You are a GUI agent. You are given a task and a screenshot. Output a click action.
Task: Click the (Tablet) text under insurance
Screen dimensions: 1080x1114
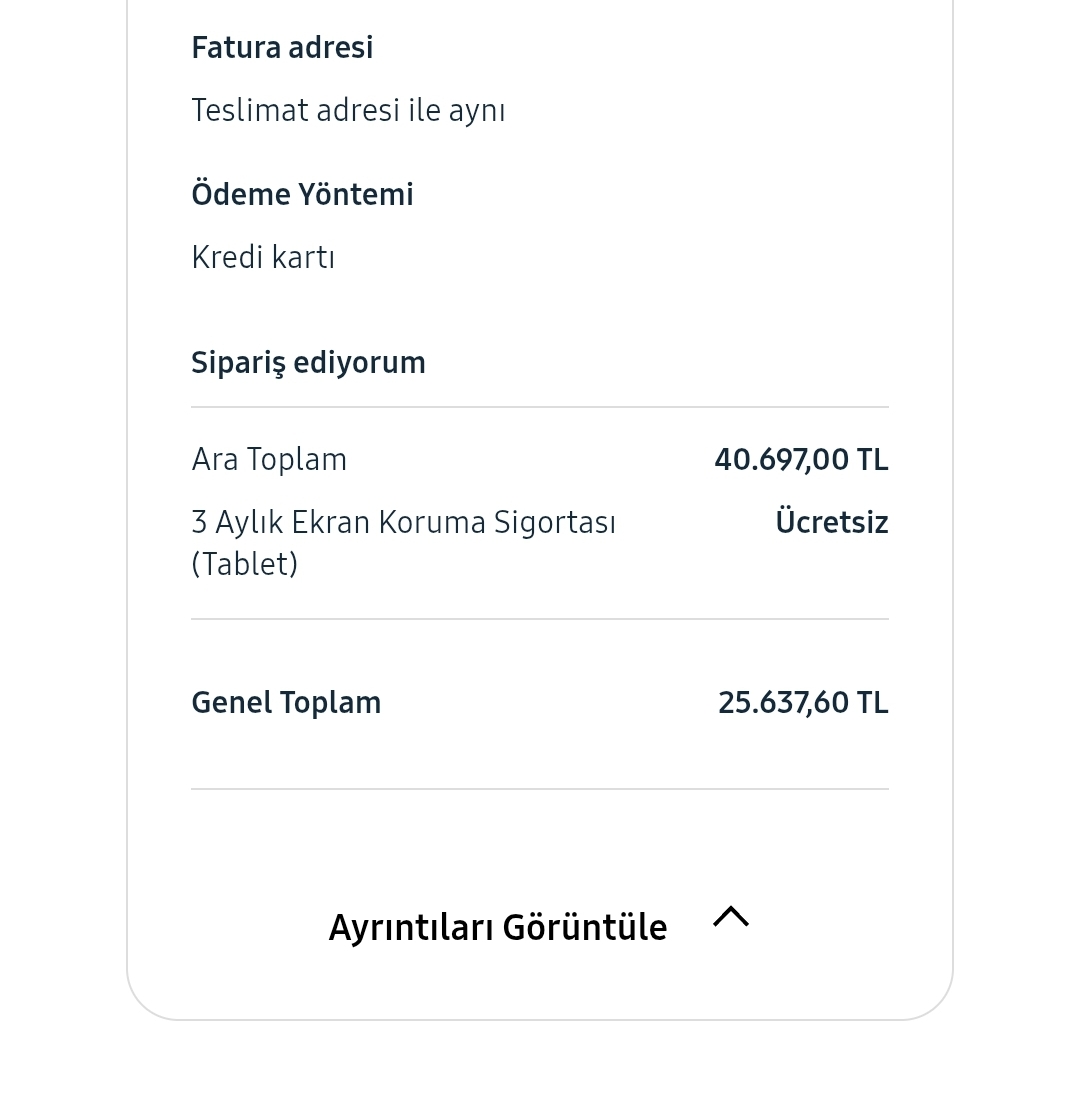tap(244, 564)
